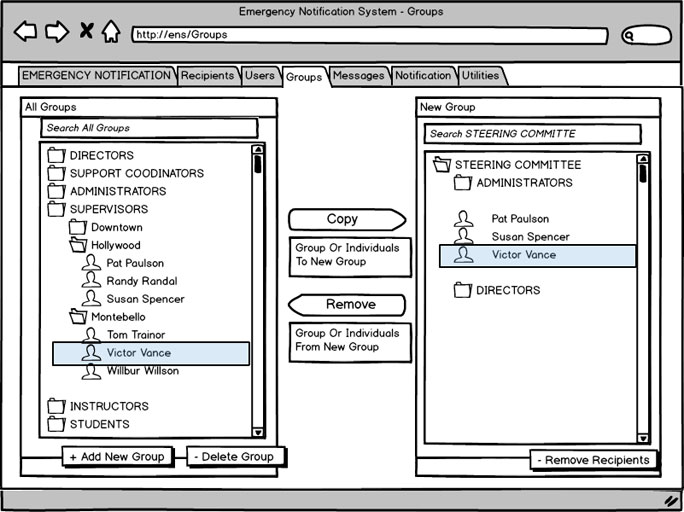
Task: Click the Search All Groups field
Action: pyautogui.click(x=149, y=128)
